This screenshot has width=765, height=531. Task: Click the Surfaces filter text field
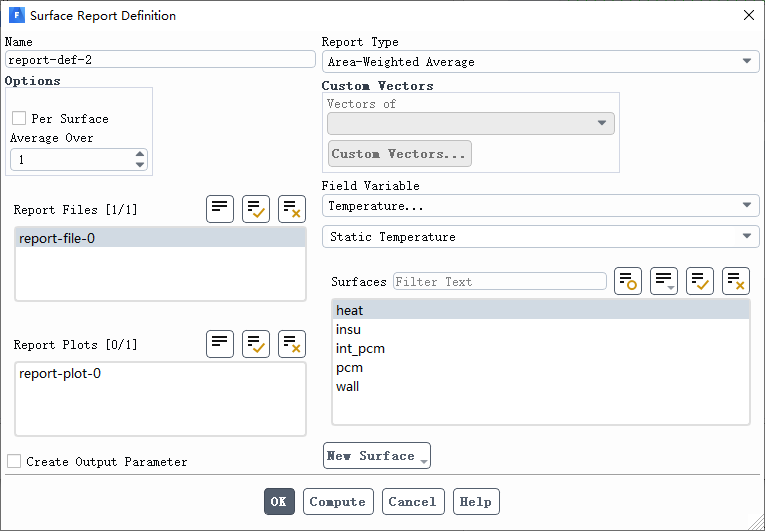click(500, 282)
